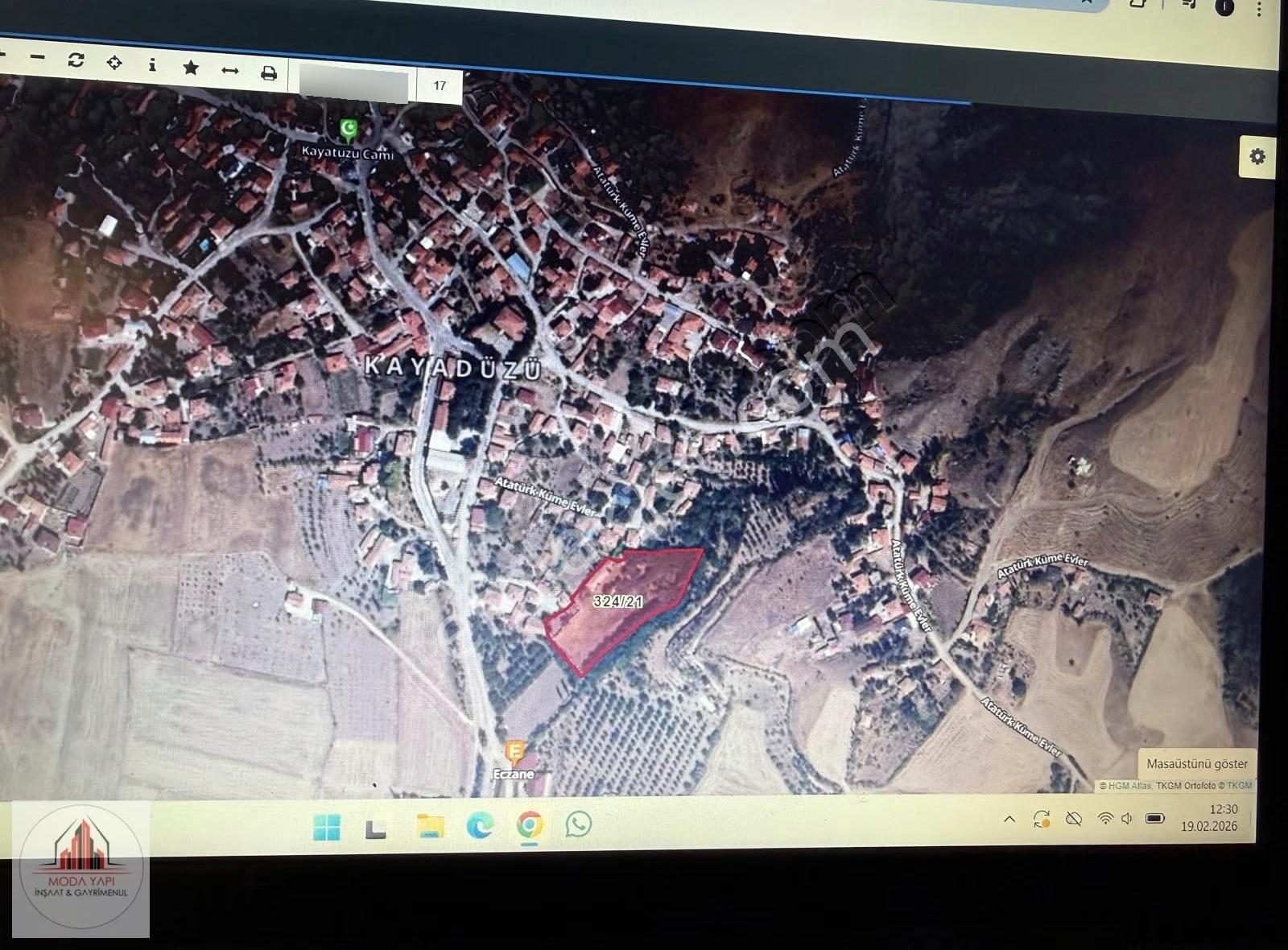Screen dimensions: 1288x950
Task: Activate the crosshair locate tool
Action: [114, 63]
